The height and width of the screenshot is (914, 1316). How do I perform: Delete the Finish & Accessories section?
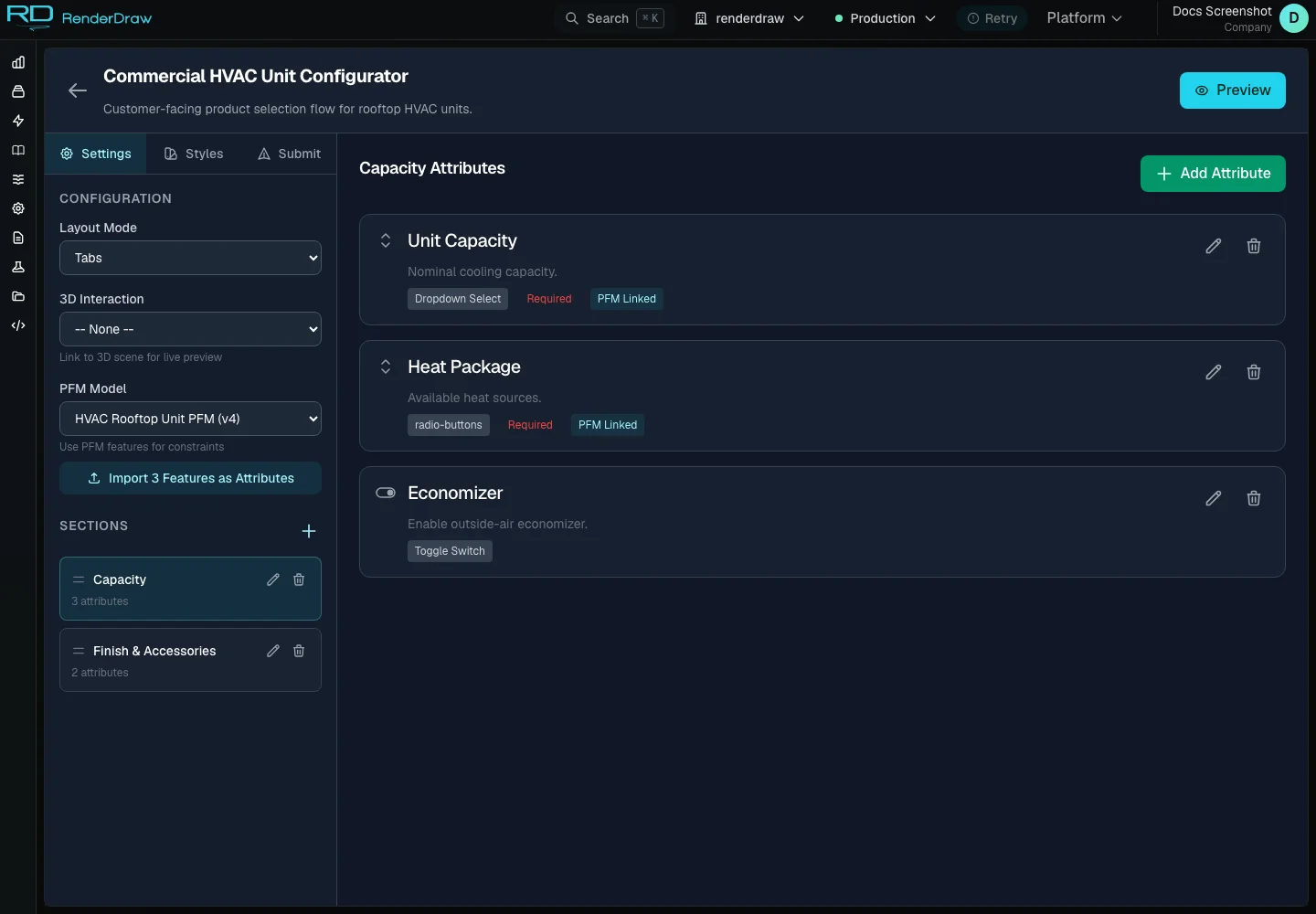(299, 651)
